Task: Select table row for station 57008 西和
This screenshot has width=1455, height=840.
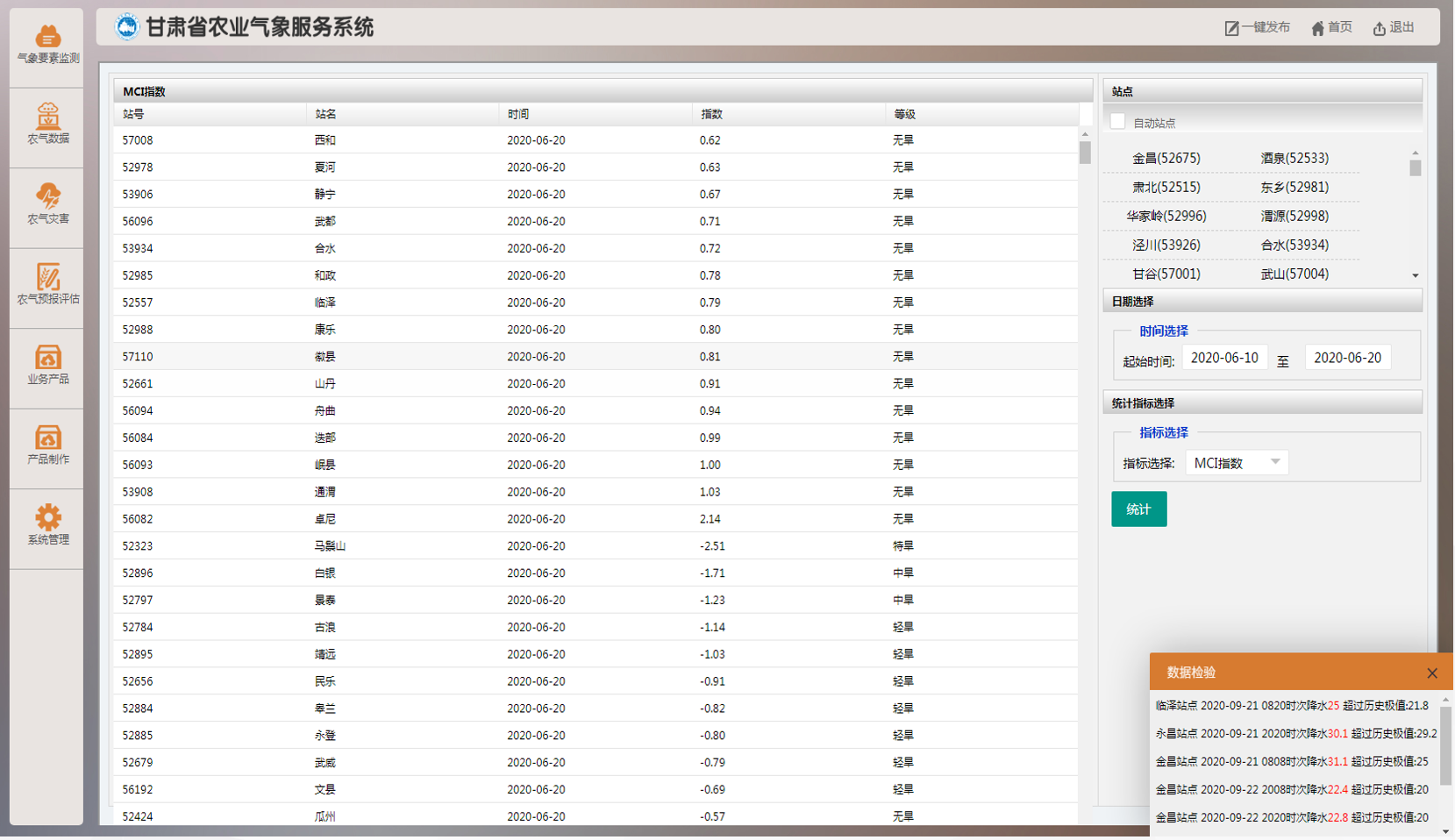Action: coord(596,140)
